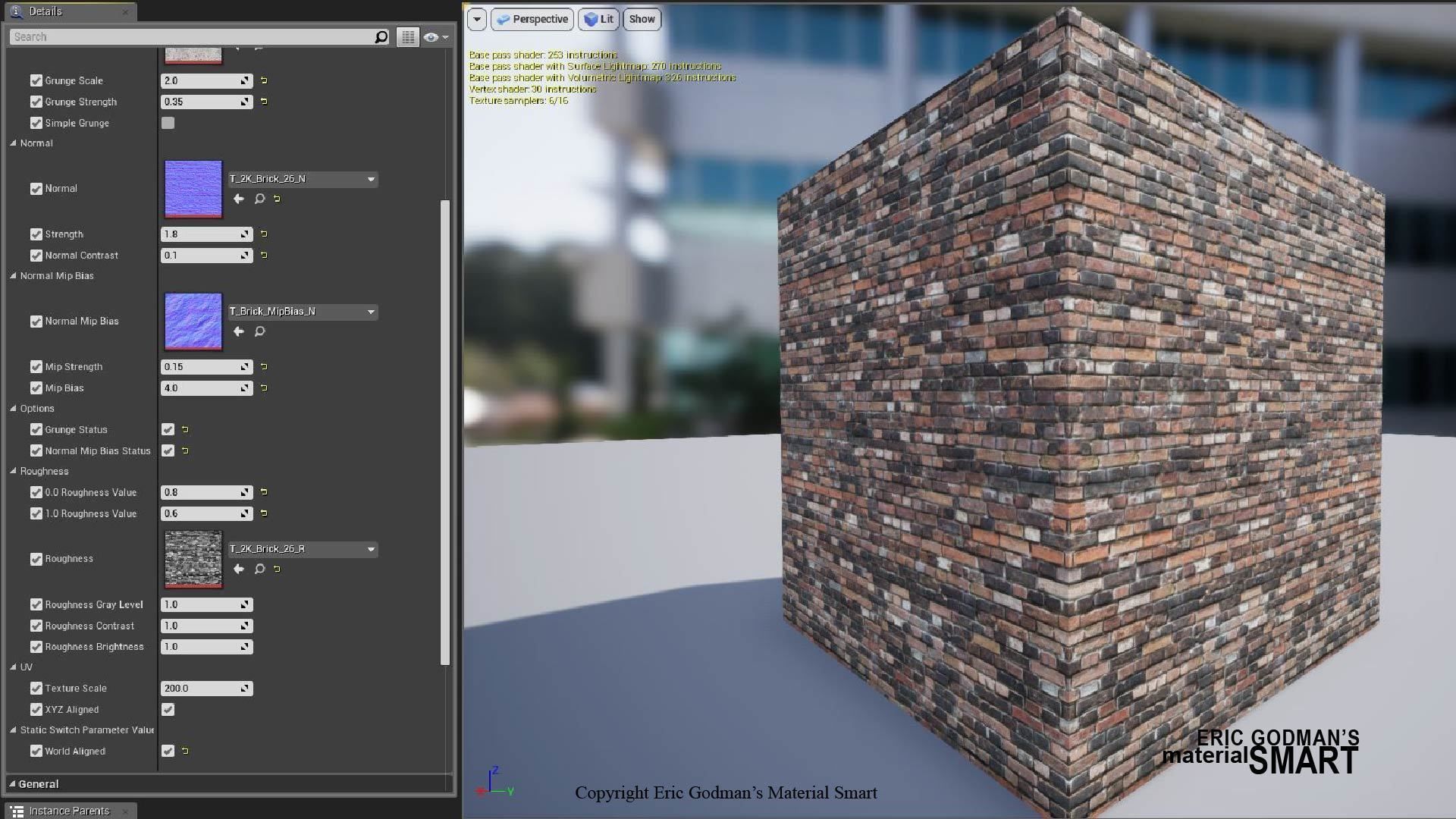Viewport: 1456px width, 819px height.
Task: Reset Grunge Strength to default arrow
Action: (264, 102)
